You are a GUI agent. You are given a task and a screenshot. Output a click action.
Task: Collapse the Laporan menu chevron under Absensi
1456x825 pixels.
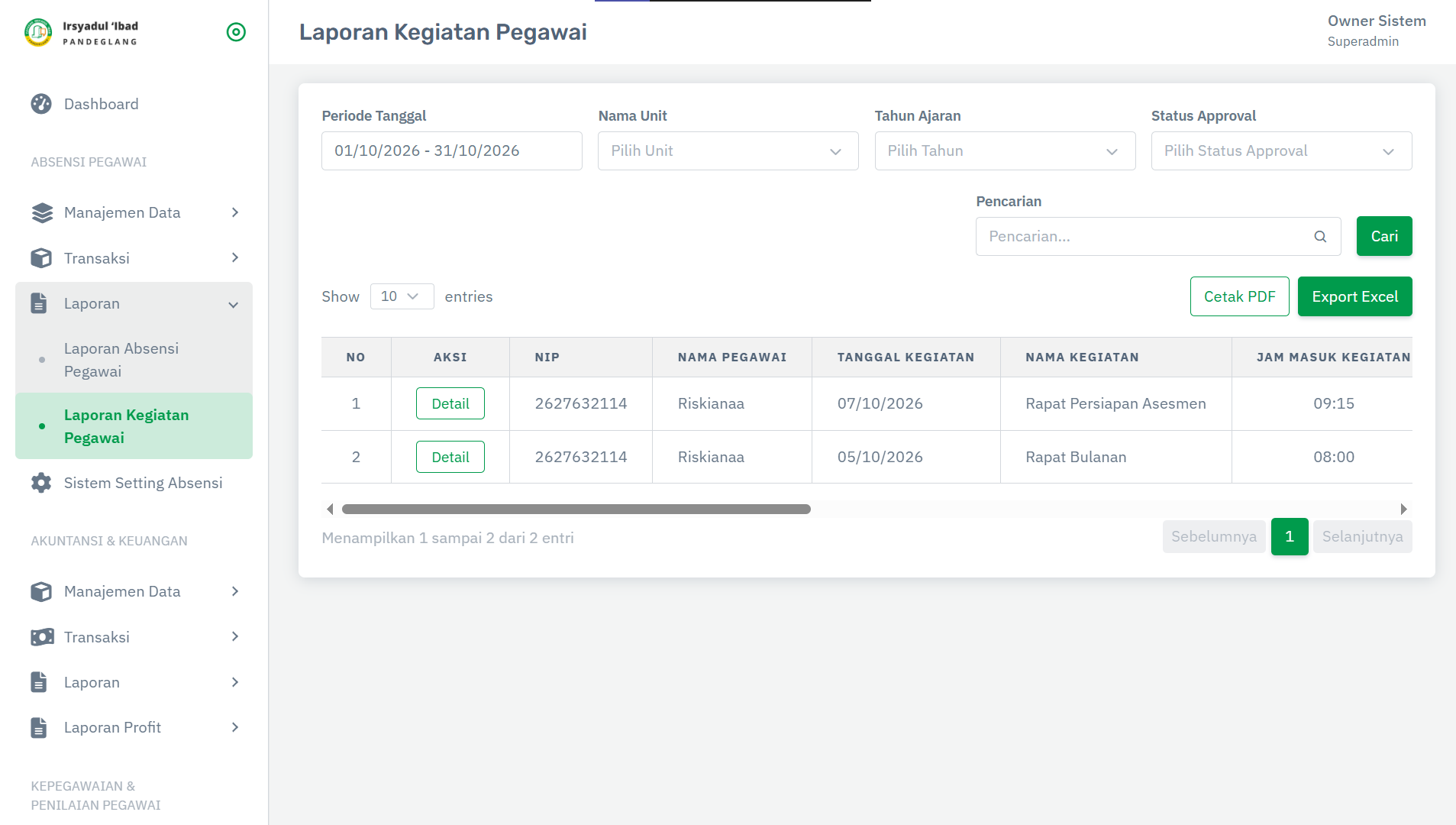(234, 305)
